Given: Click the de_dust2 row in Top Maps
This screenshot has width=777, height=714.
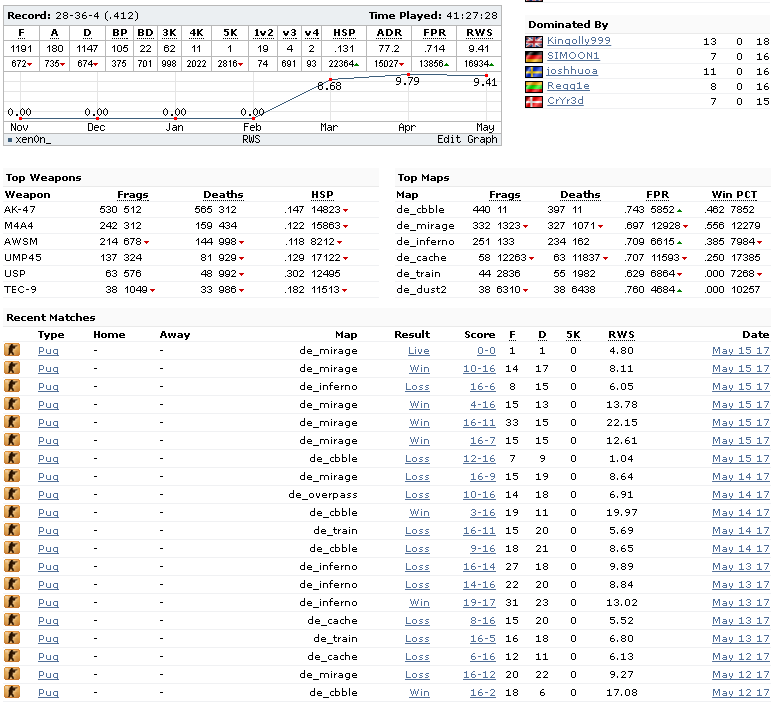Looking at the screenshot, I should 583,289.
